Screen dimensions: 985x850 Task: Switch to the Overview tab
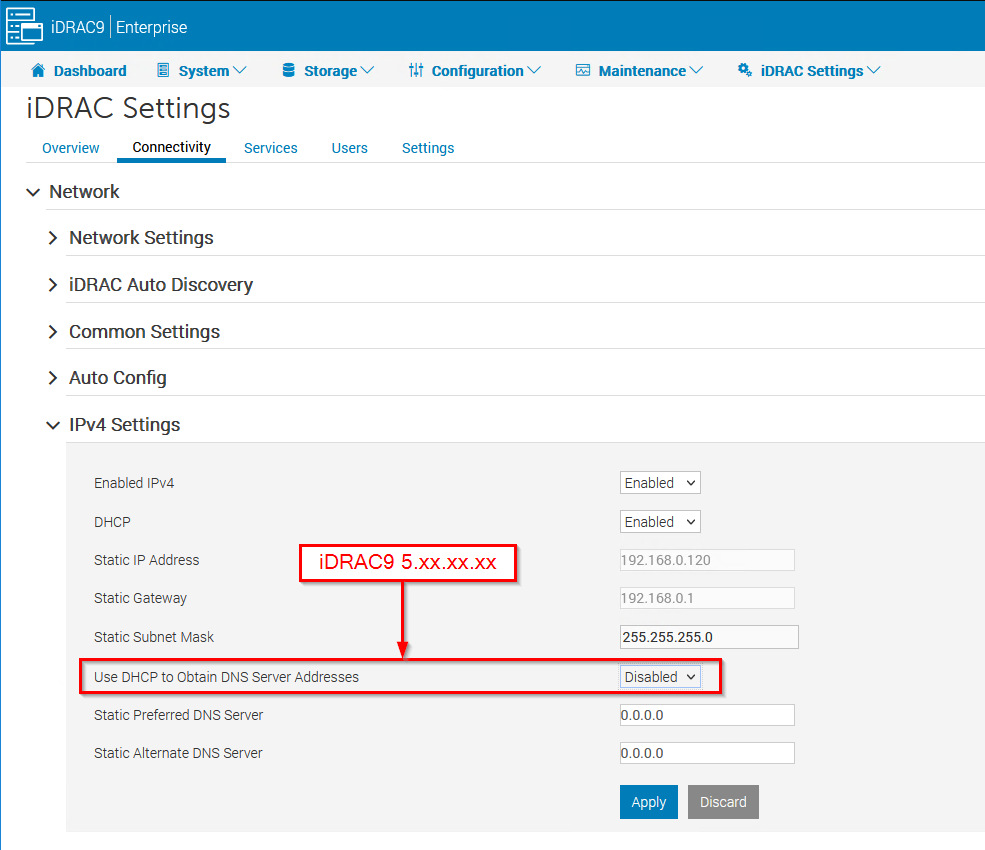click(x=70, y=147)
